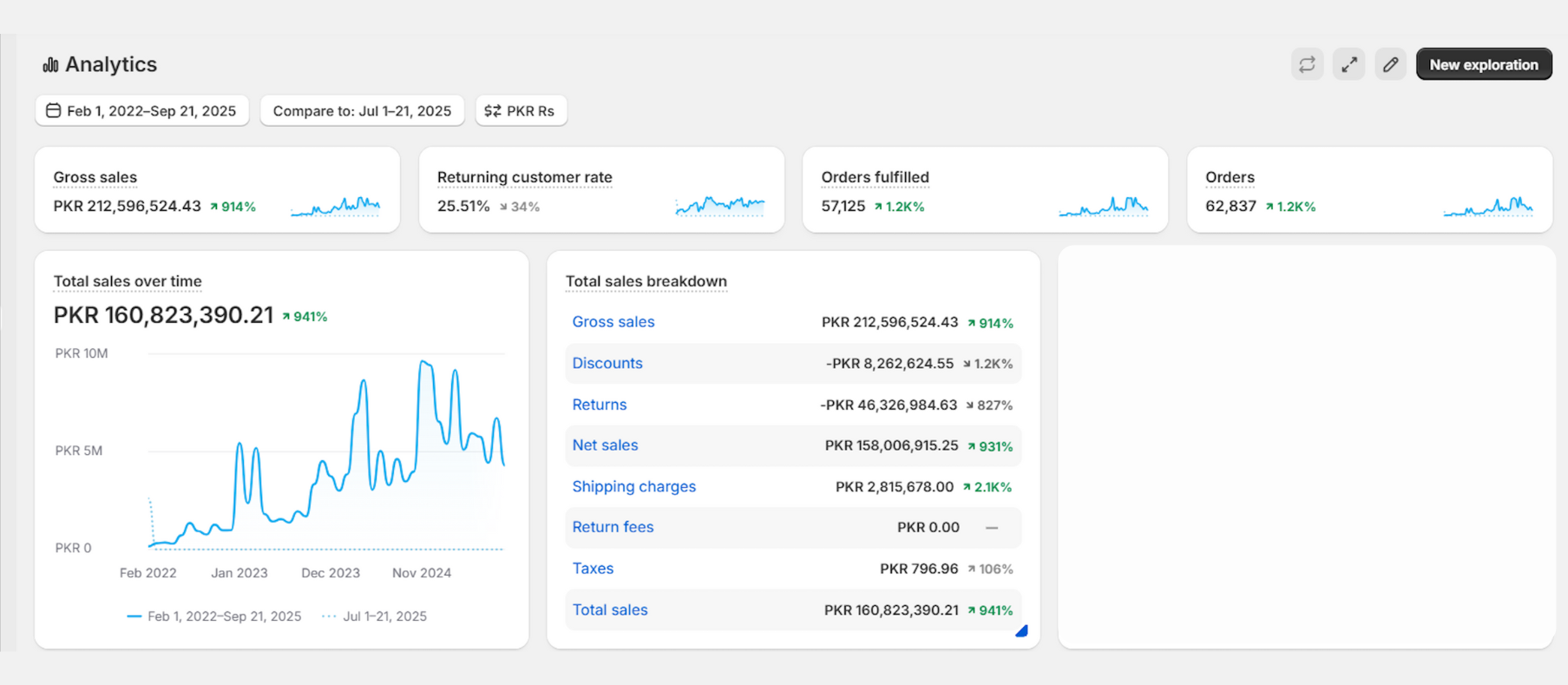Open the Feb 1, 2022–Sep 21, 2025 date picker
Image resolution: width=1568 pixels, height=685 pixels.
click(x=141, y=111)
